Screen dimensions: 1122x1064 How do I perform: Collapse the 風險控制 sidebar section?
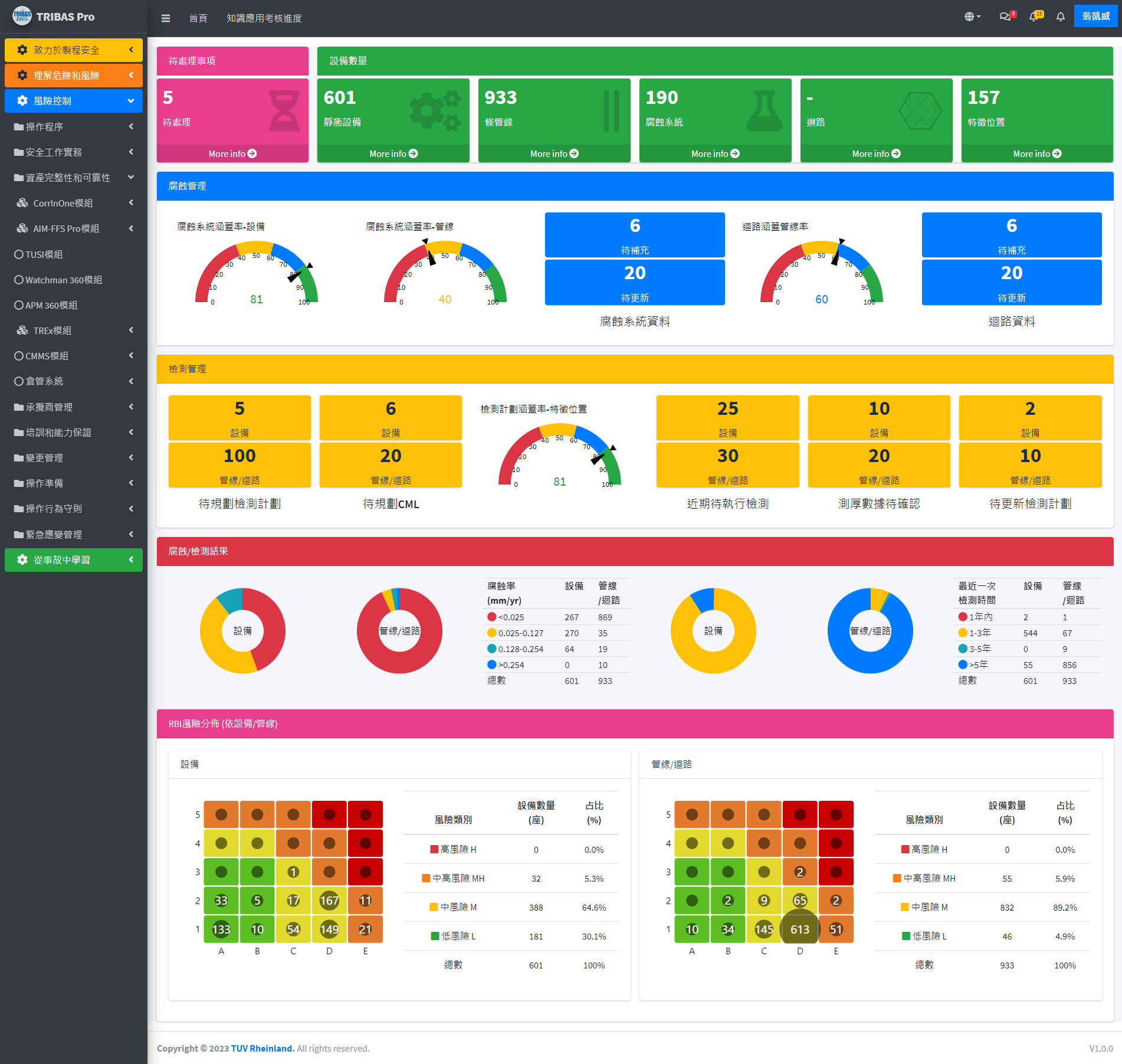pyautogui.click(x=74, y=100)
